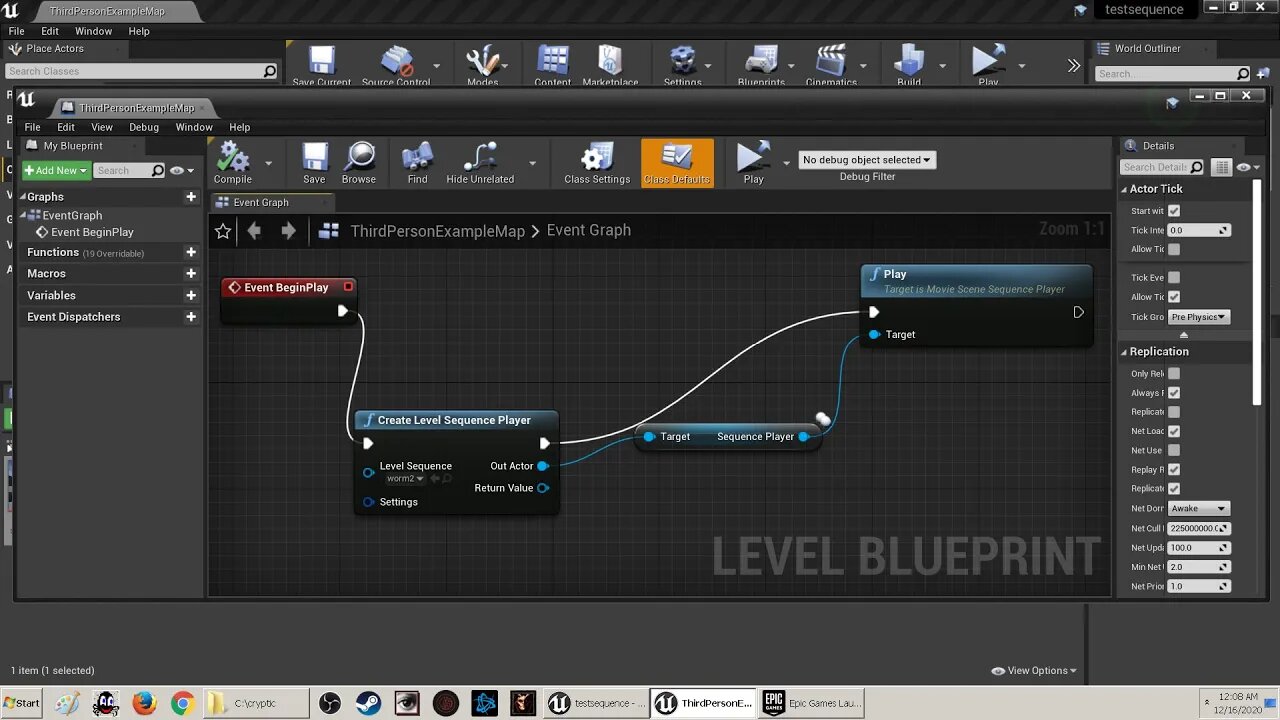Open Content browser from main toolbar
The image size is (1280, 720).
click(x=552, y=66)
